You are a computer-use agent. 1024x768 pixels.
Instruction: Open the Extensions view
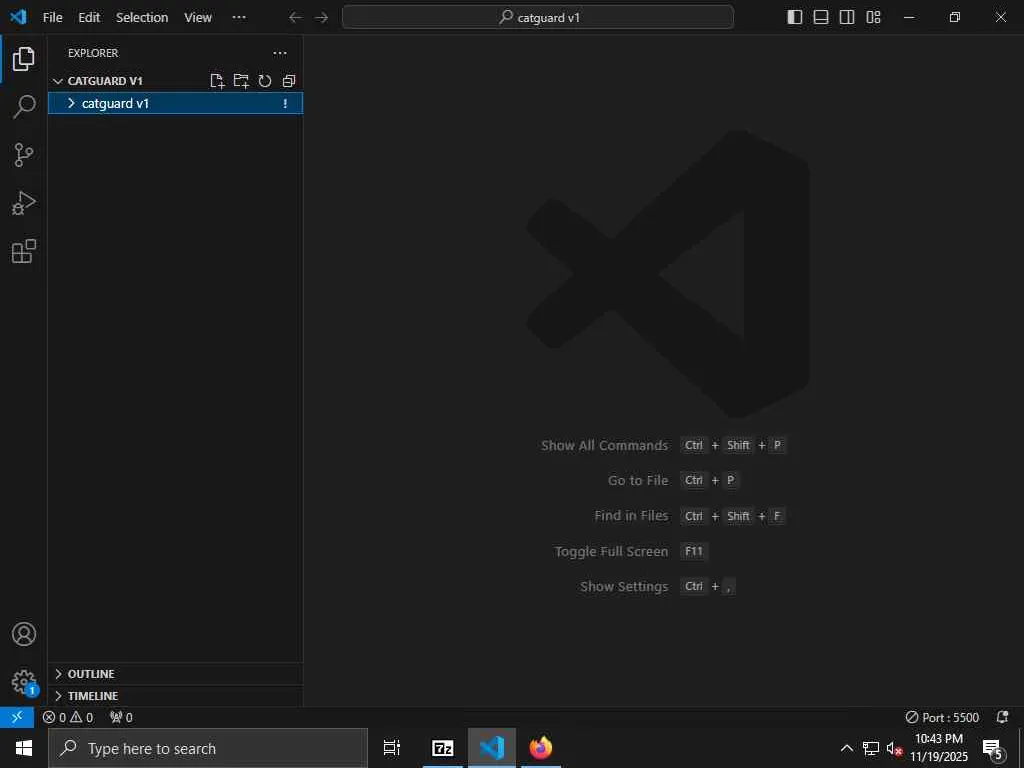pyautogui.click(x=24, y=251)
